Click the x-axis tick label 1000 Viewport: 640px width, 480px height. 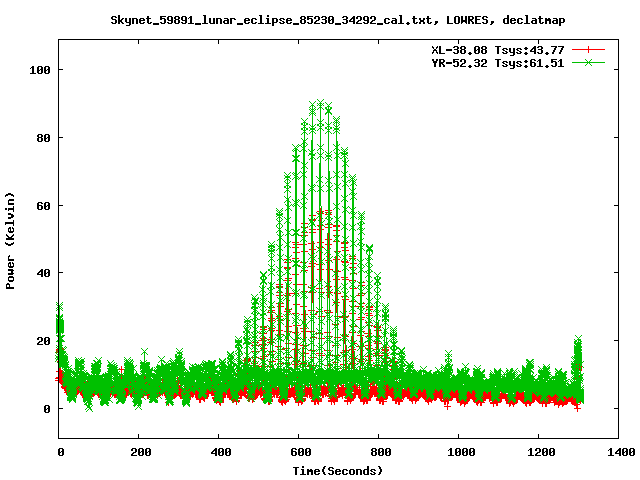460,452
